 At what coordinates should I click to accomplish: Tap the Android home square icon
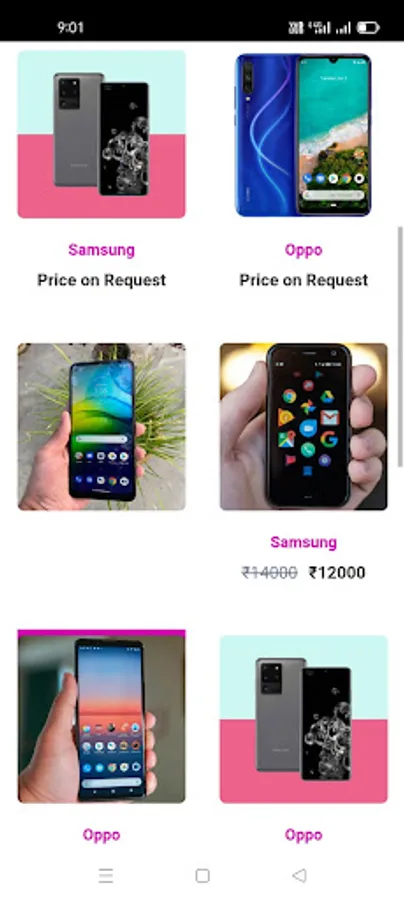(202, 875)
